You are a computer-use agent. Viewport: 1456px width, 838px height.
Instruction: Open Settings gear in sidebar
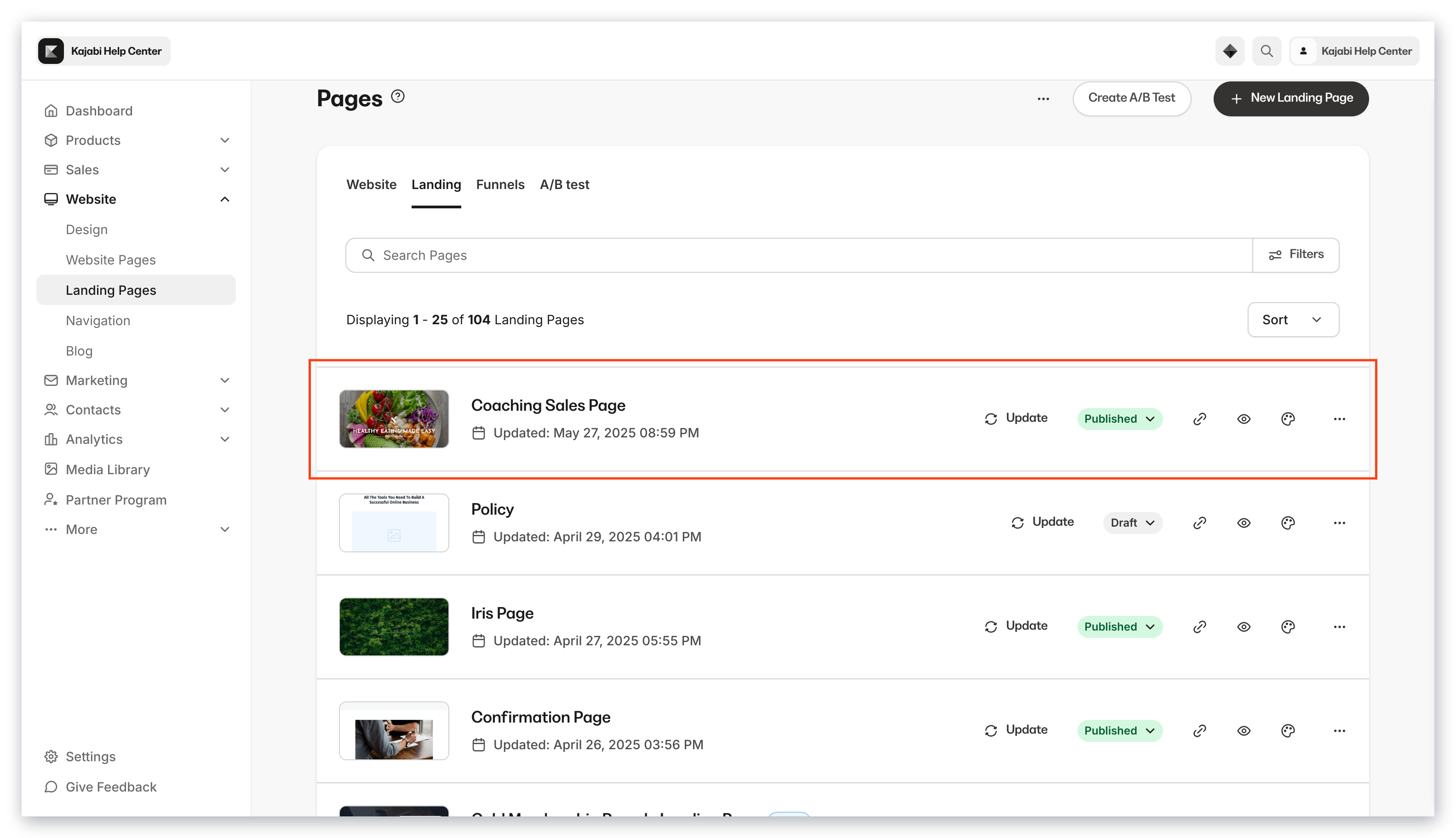pos(80,756)
